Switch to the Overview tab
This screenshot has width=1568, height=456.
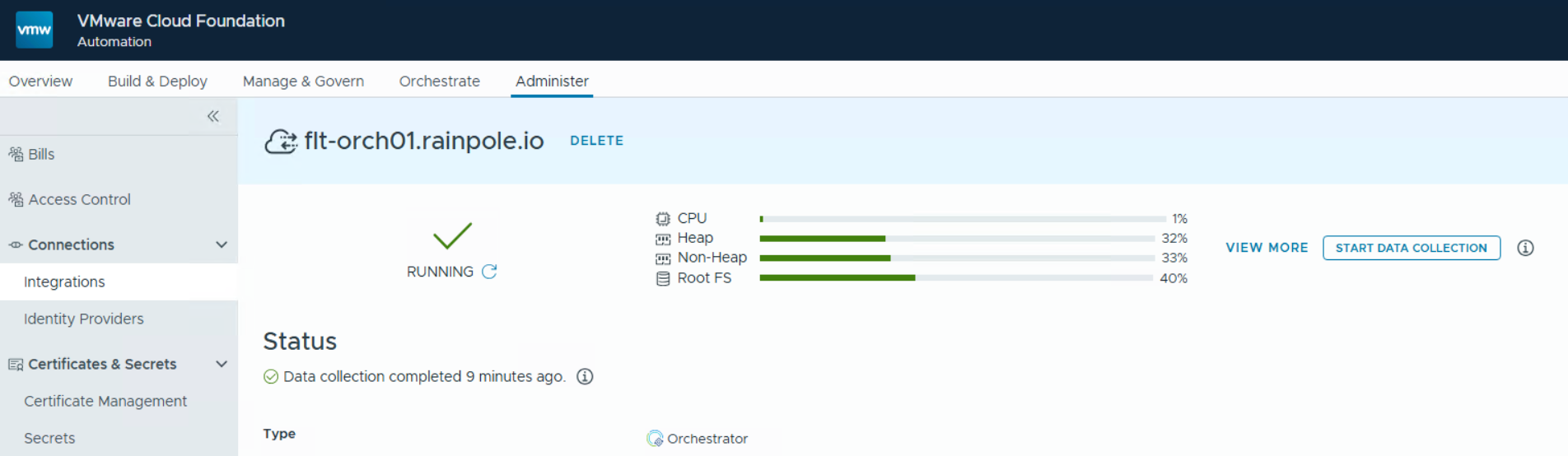pyautogui.click(x=40, y=81)
